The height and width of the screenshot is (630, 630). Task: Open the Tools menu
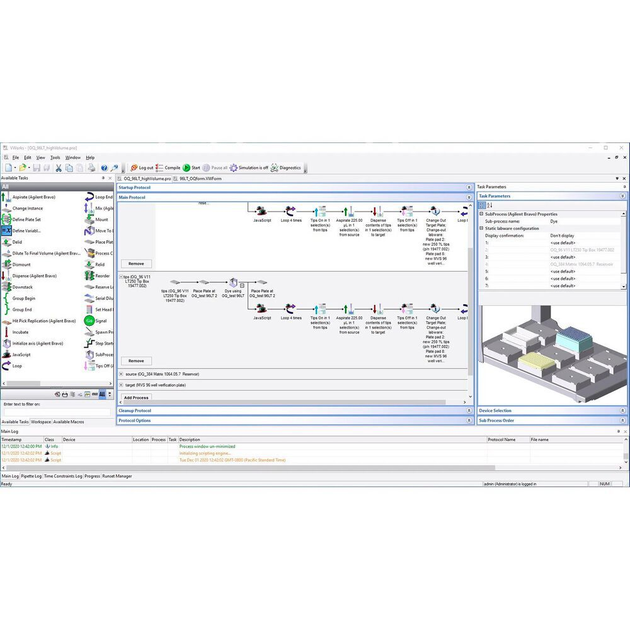[x=55, y=158]
